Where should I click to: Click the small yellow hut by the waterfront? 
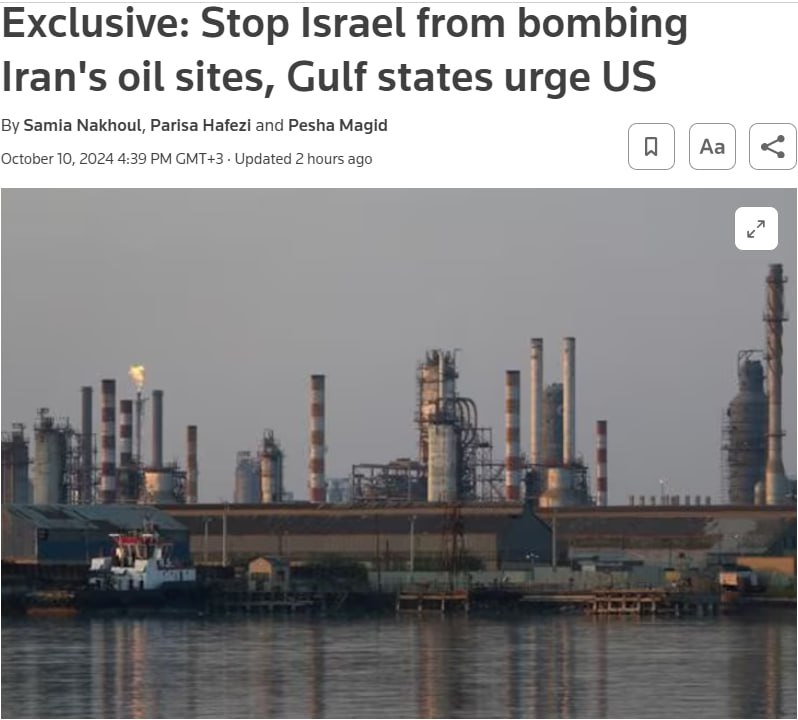coord(268,574)
